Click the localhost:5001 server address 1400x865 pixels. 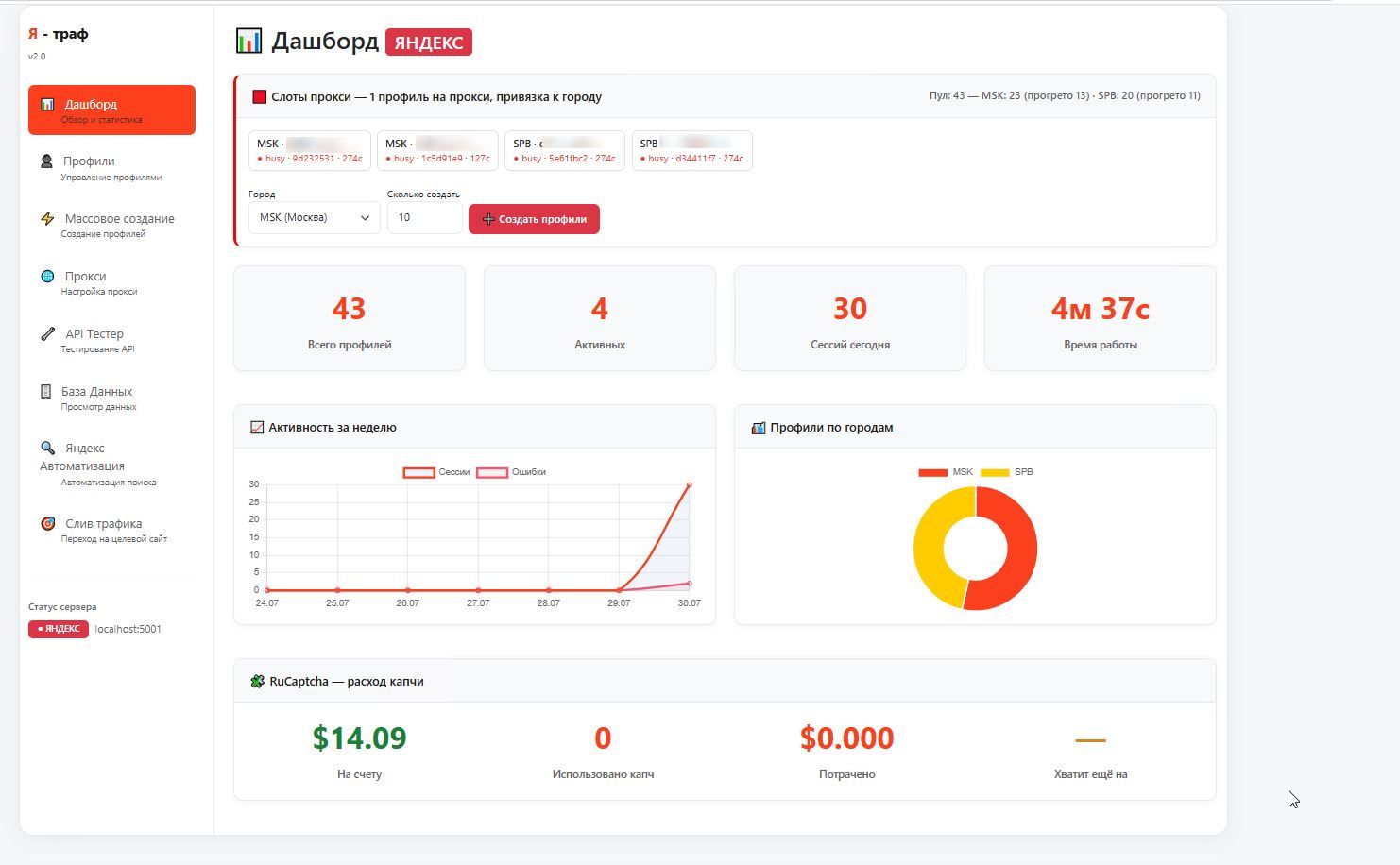[x=128, y=629]
